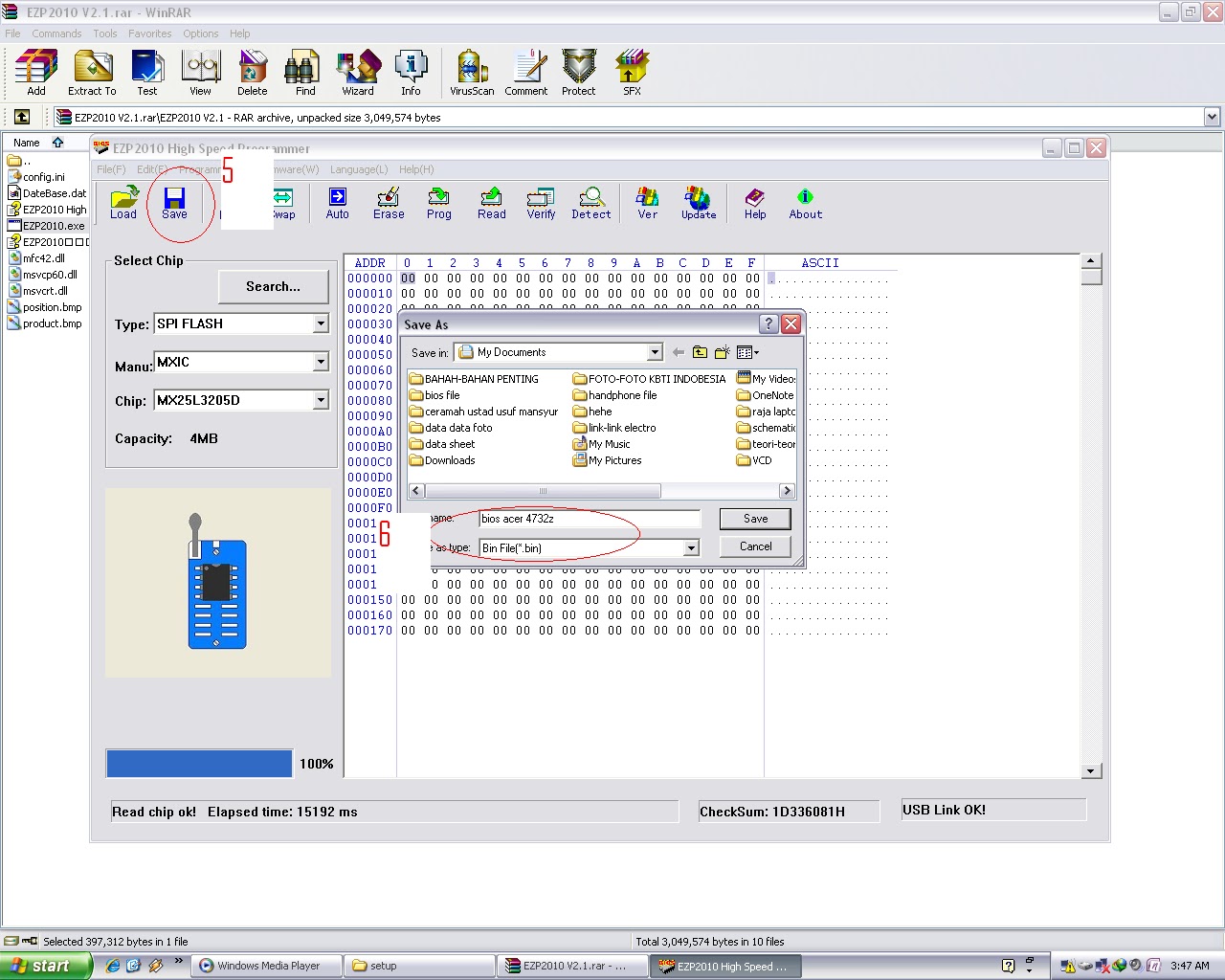Select the My Pictures folder
1225x980 pixels.
click(608, 460)
